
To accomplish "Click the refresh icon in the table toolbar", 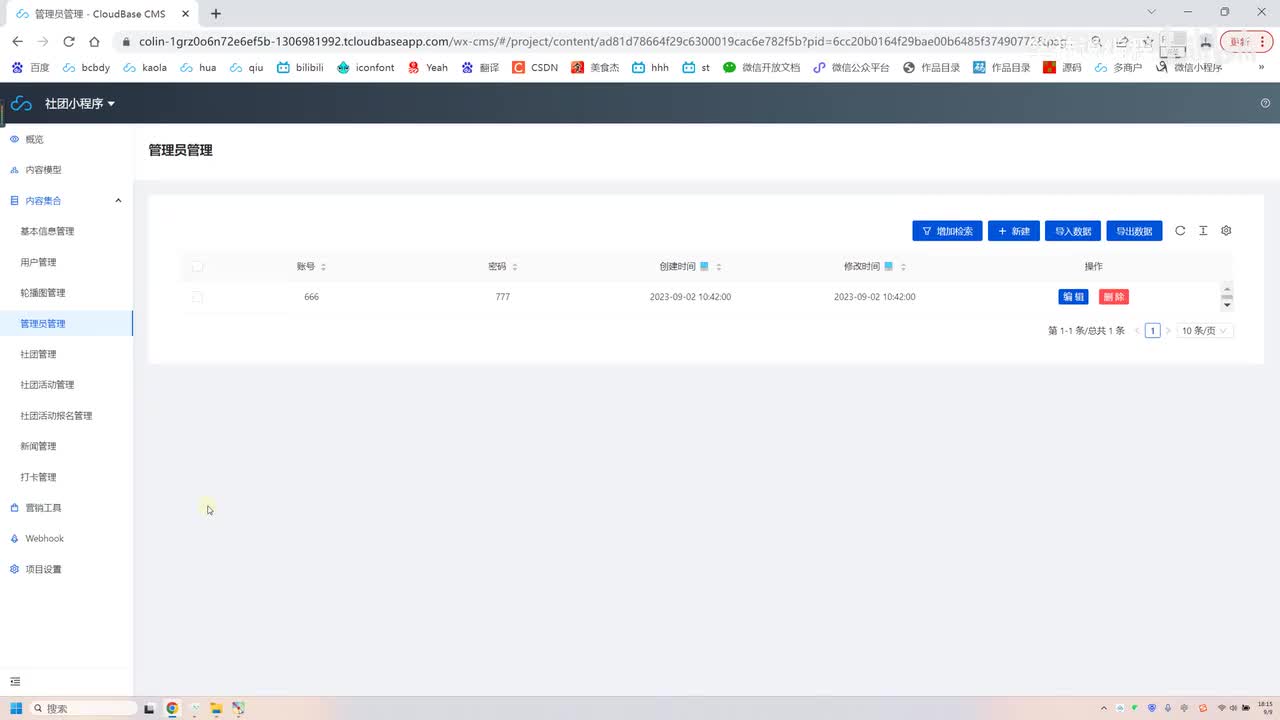I will click(x=1180, y=230).
